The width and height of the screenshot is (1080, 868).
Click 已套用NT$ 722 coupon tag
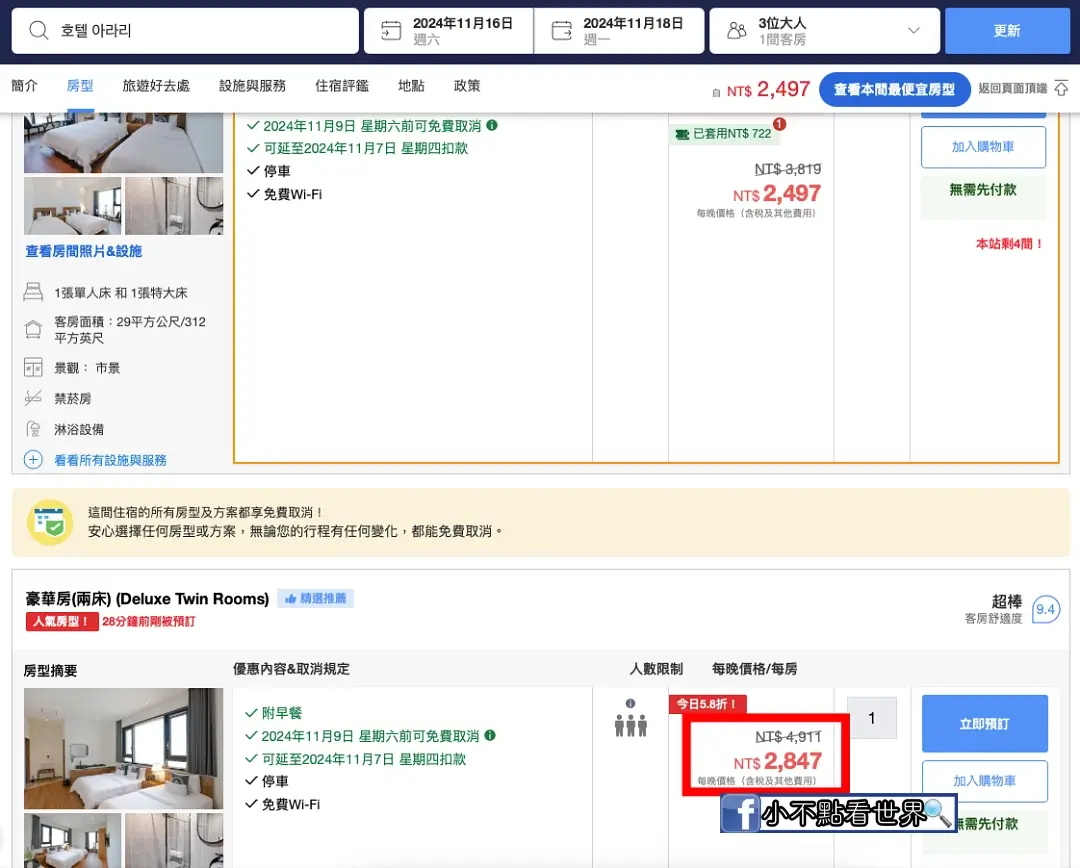pyautogui.click(x=724, y=134)
